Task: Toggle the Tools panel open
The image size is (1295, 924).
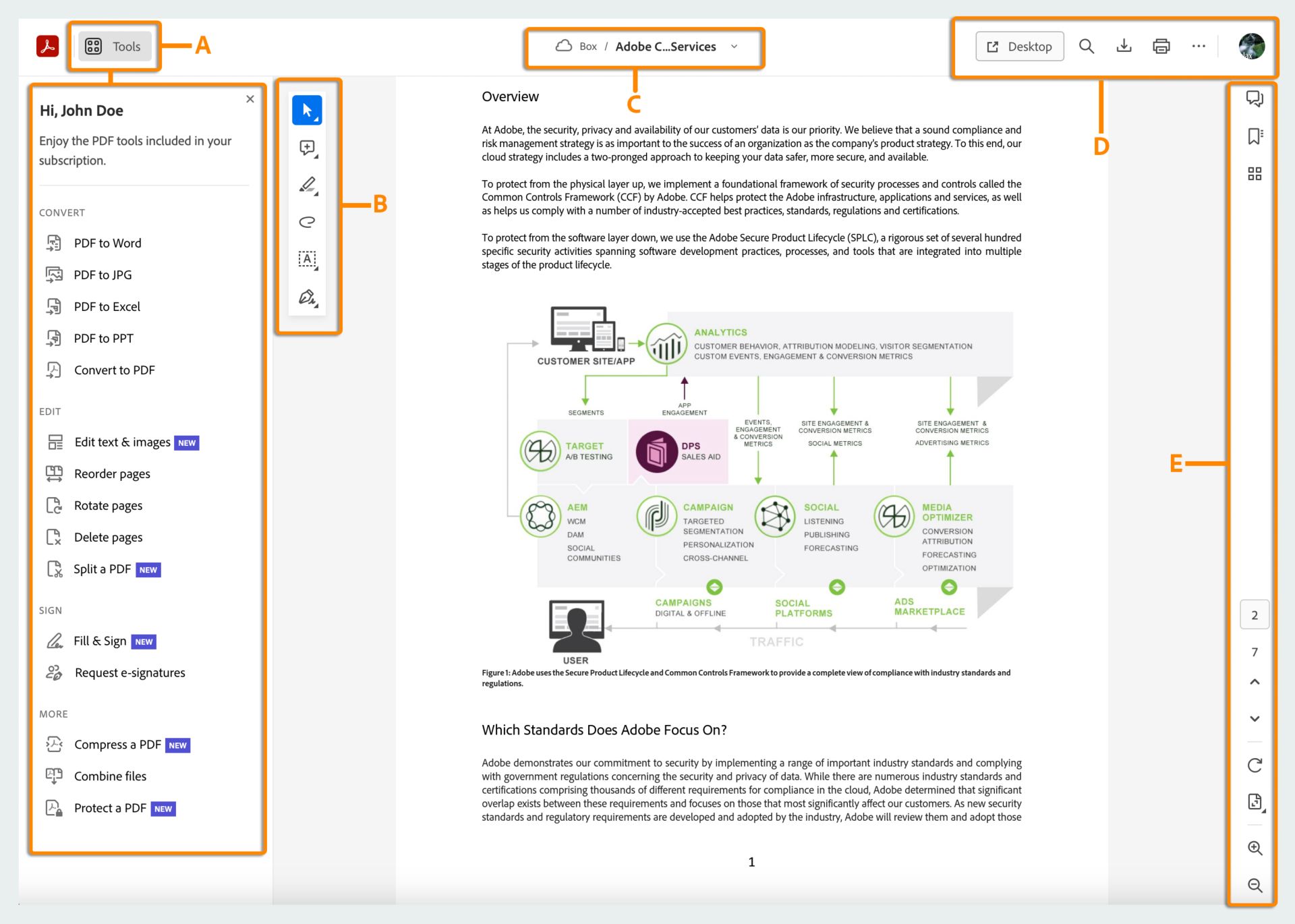Action: coord(112,45)
